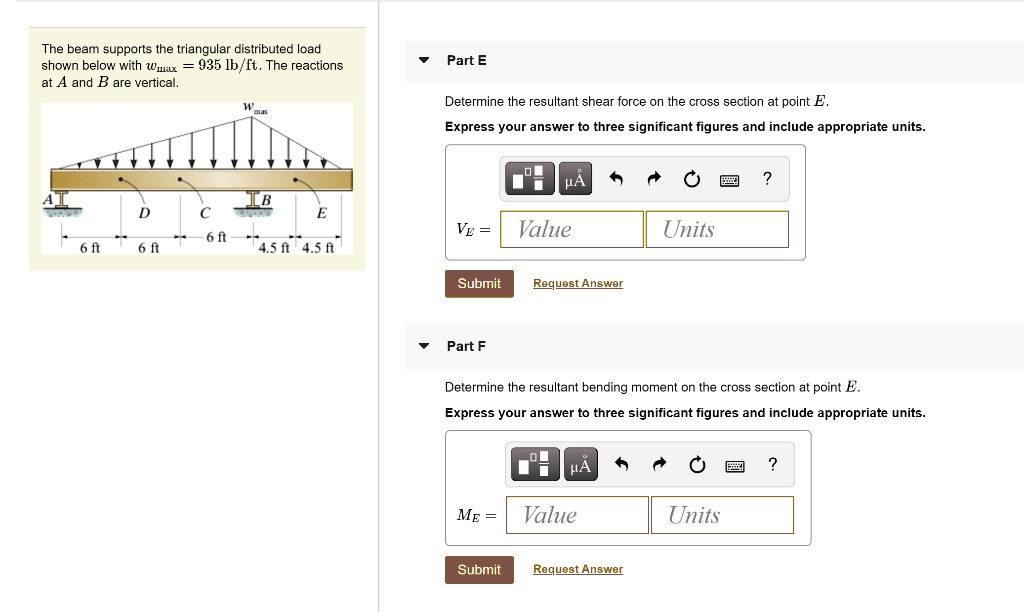Open help for Part E answer box
This screenshot has width=1024, height=612.
coord(767,179)
